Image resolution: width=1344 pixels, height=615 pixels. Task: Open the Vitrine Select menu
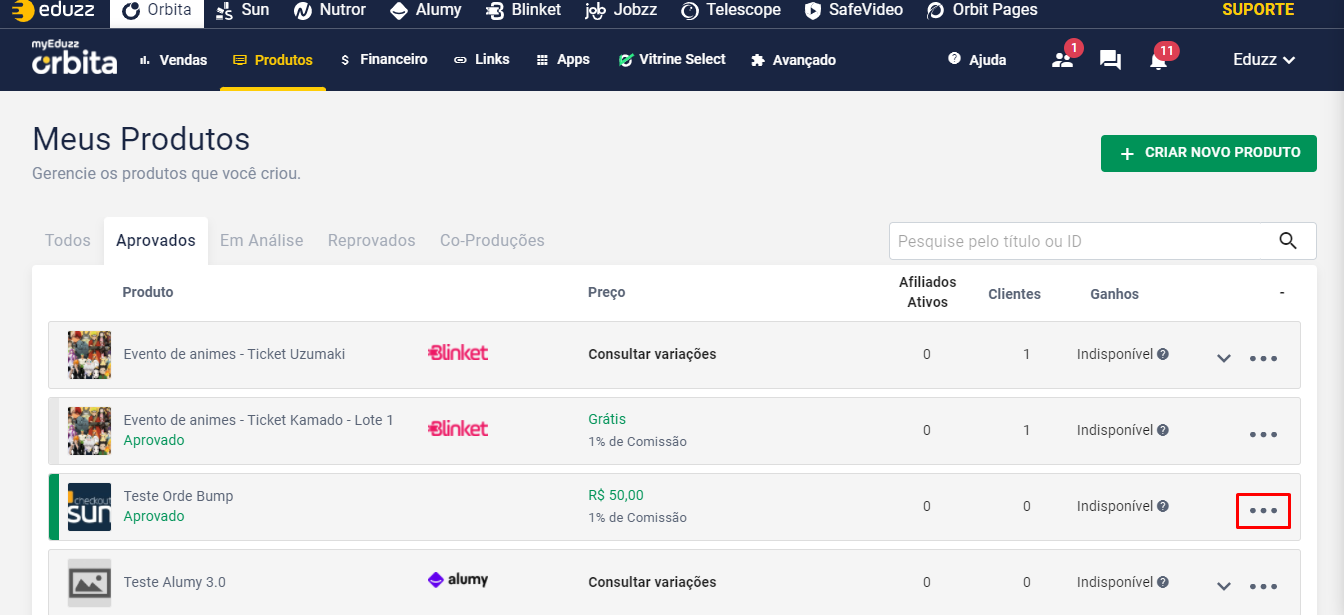pyautogui.click(x=672, y=60)
